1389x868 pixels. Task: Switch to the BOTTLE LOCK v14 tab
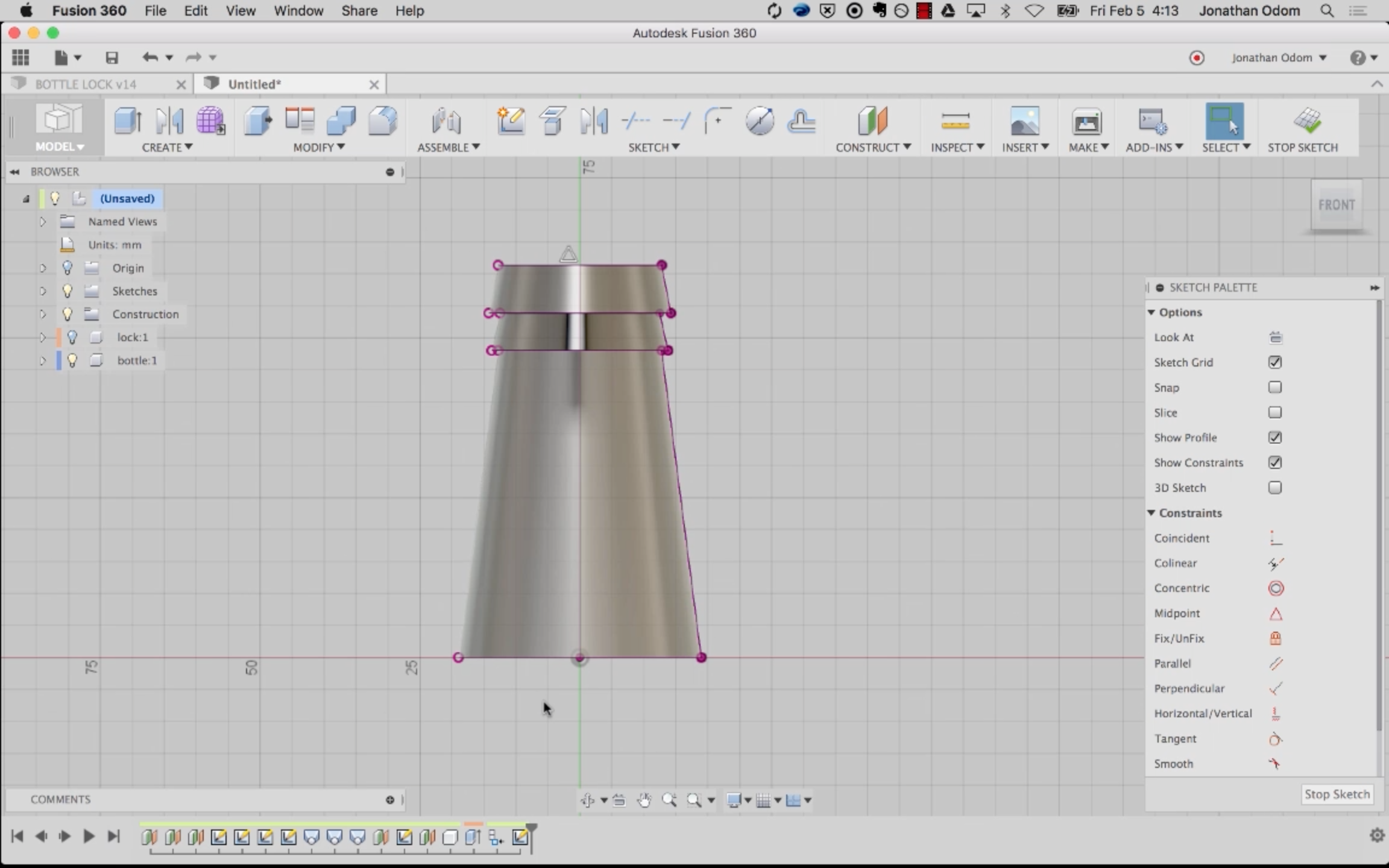click(x=86, y=84)
